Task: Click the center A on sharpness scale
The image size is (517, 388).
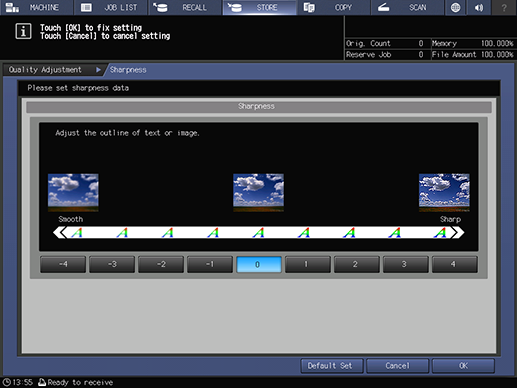Action: click(x=258, y=232)
